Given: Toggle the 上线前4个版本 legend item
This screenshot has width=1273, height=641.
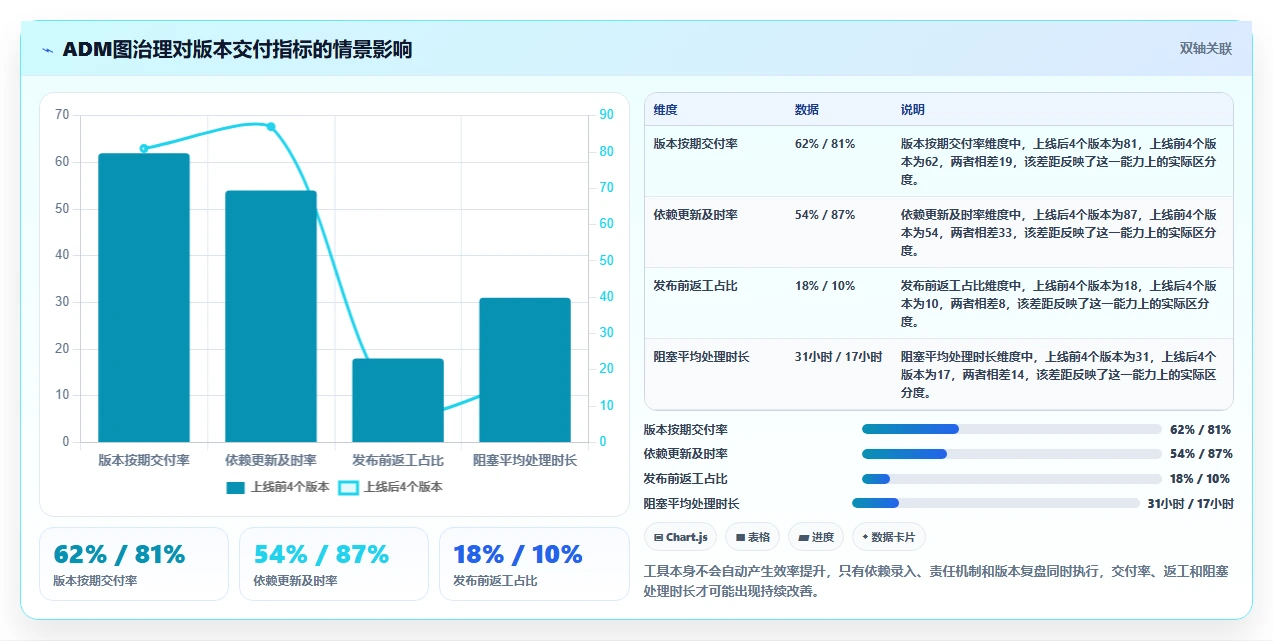Looking at the screenshot, I should pyautogui.click(x=278, y=487).
